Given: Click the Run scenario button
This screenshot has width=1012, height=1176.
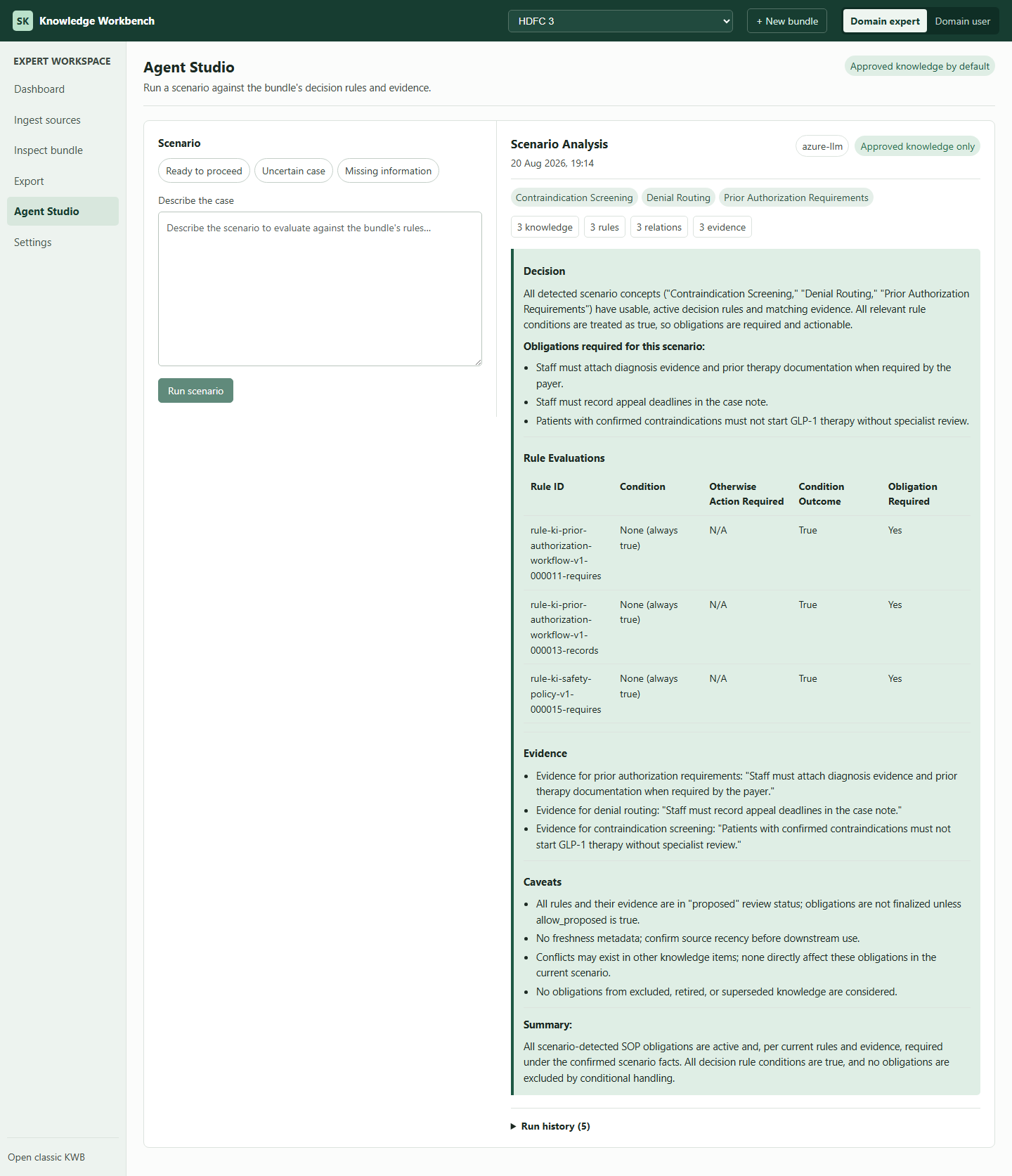Looking at the screenshot, I should (x=195, y=391).
